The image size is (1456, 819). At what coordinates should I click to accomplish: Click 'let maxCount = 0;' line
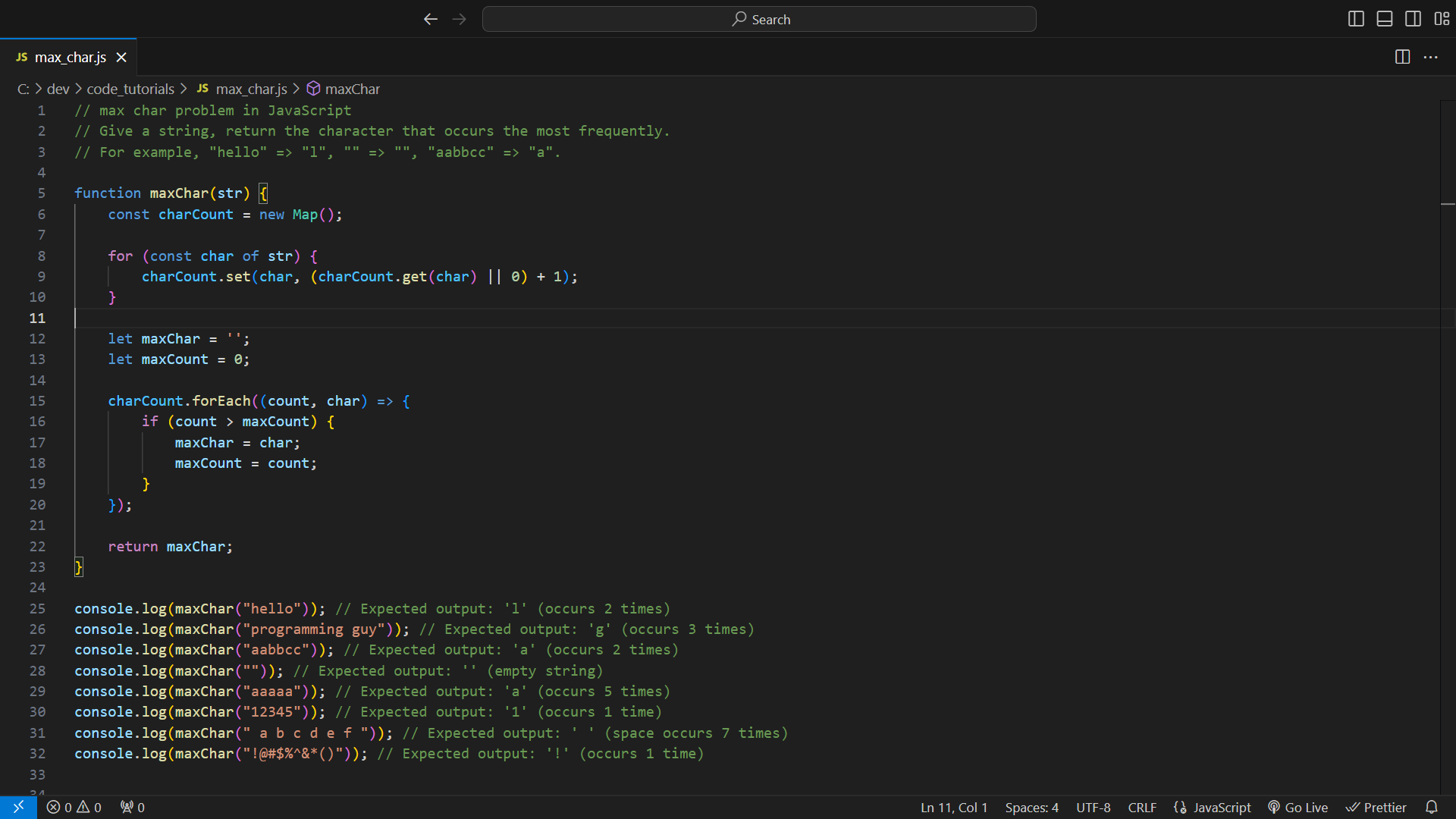pos(179,359)
